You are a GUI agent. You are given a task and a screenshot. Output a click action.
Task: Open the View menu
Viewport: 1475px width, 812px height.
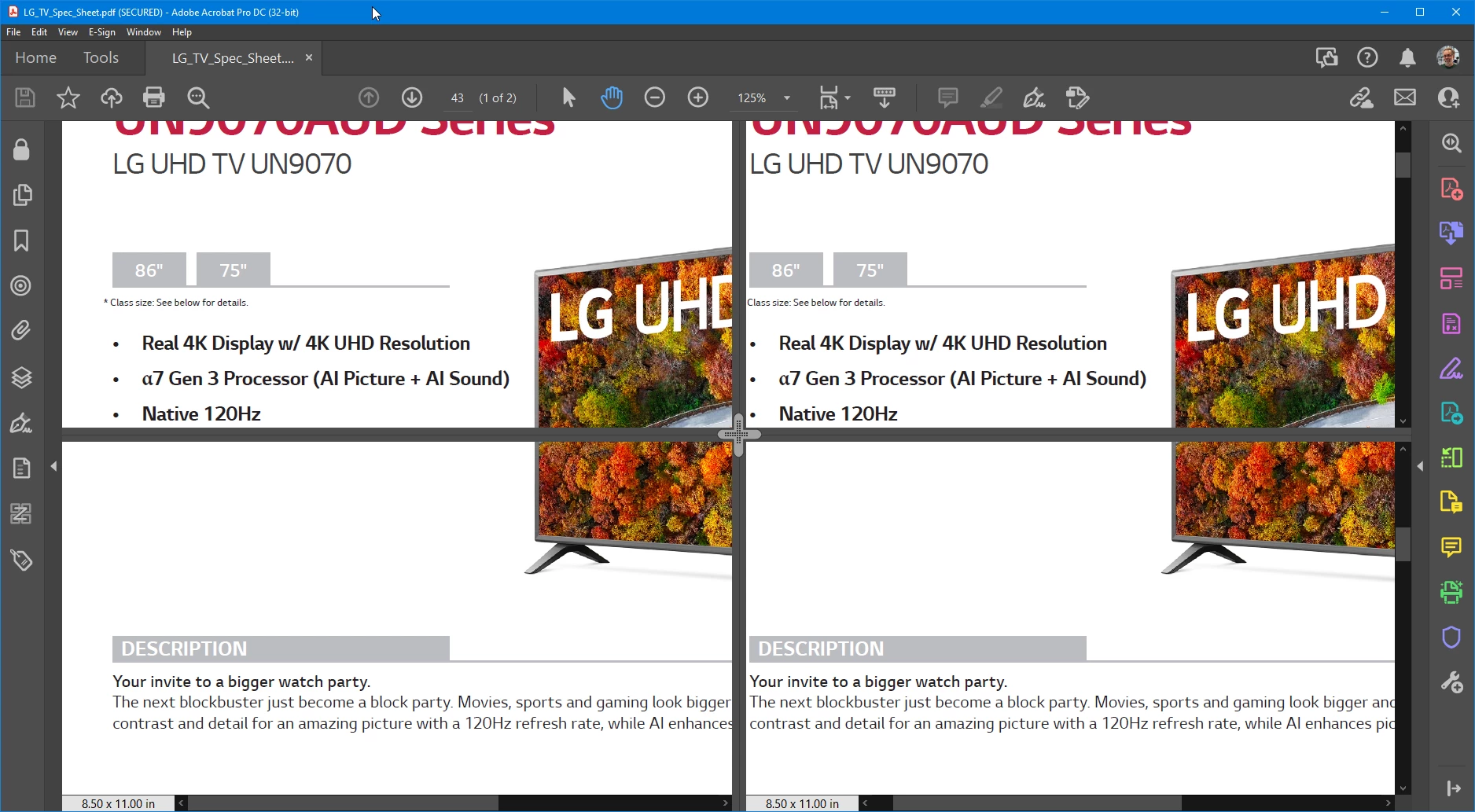tap(68, 32)
